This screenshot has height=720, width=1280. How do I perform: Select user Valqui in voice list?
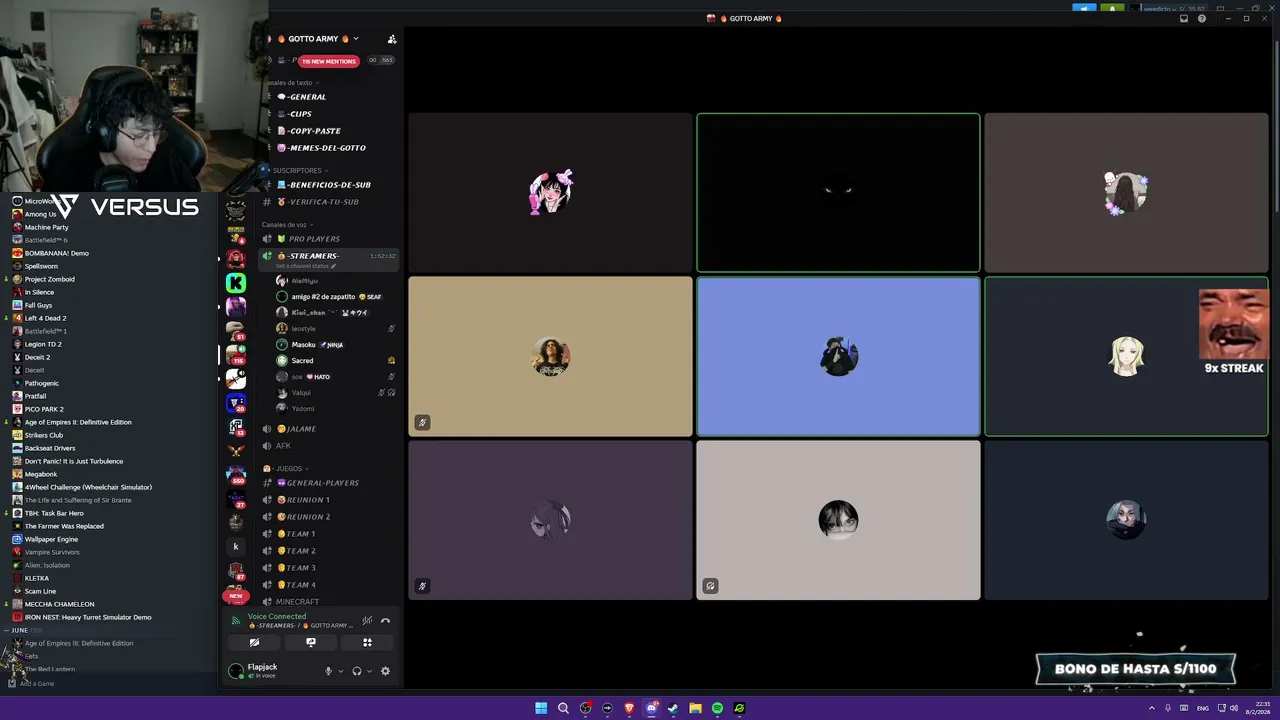click(301, 393)
